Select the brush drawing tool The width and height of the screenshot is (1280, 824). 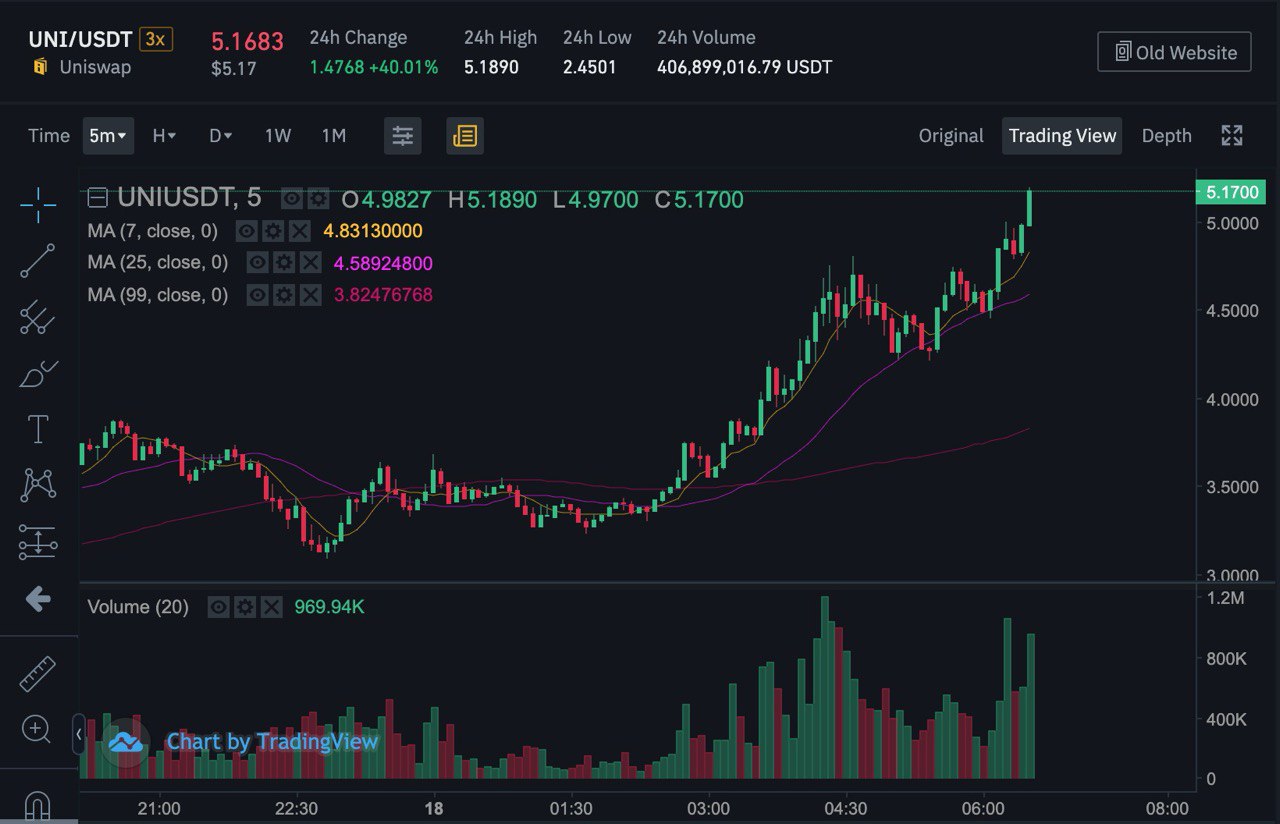tap(38, 374)
